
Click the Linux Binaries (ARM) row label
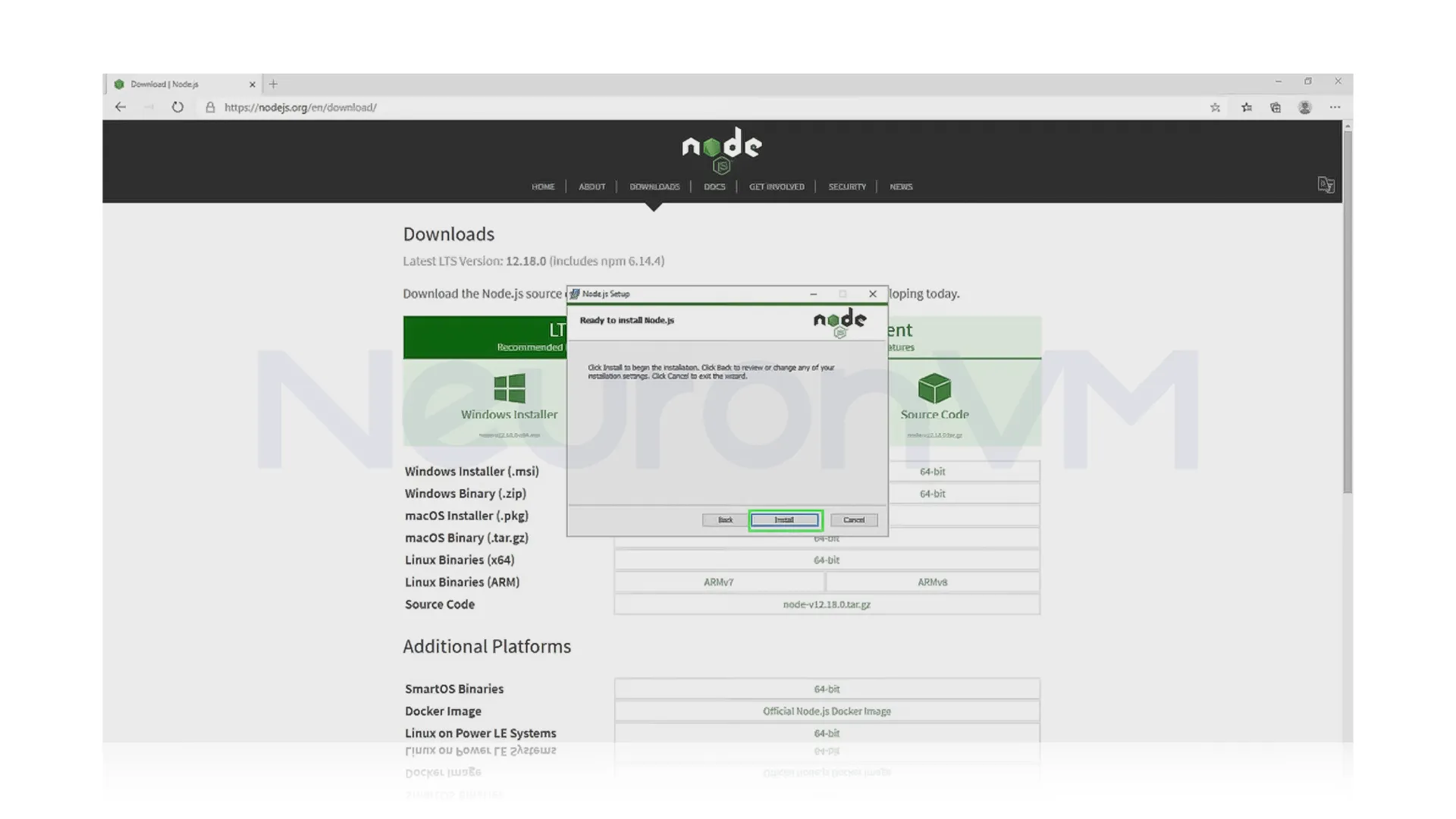(x=462, y=582)
